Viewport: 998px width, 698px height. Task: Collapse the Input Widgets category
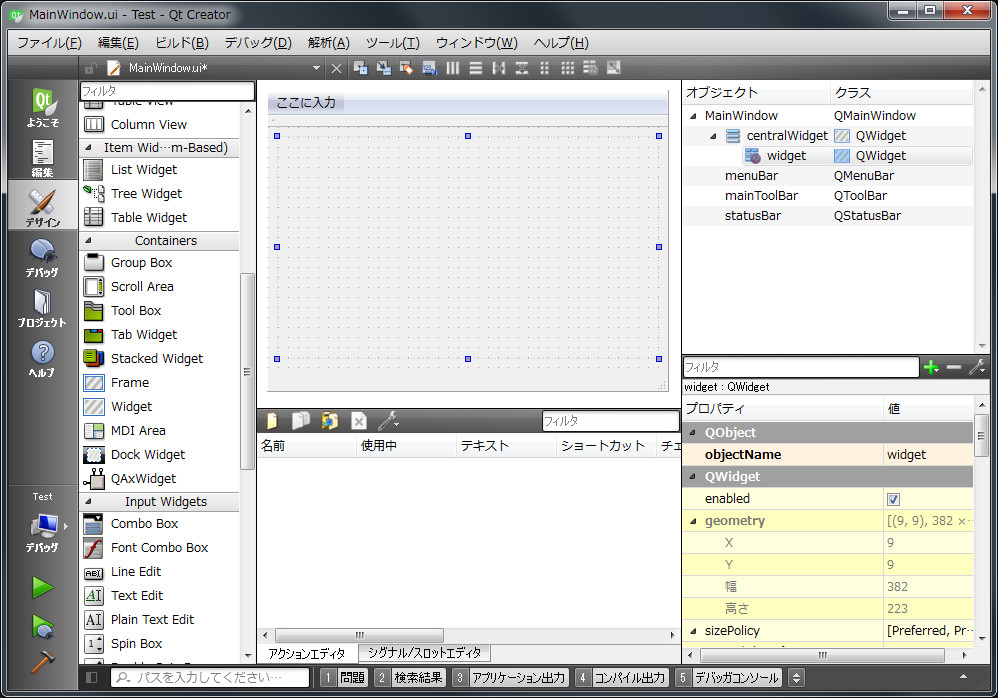pyautogui.click(x=88, y=501)
